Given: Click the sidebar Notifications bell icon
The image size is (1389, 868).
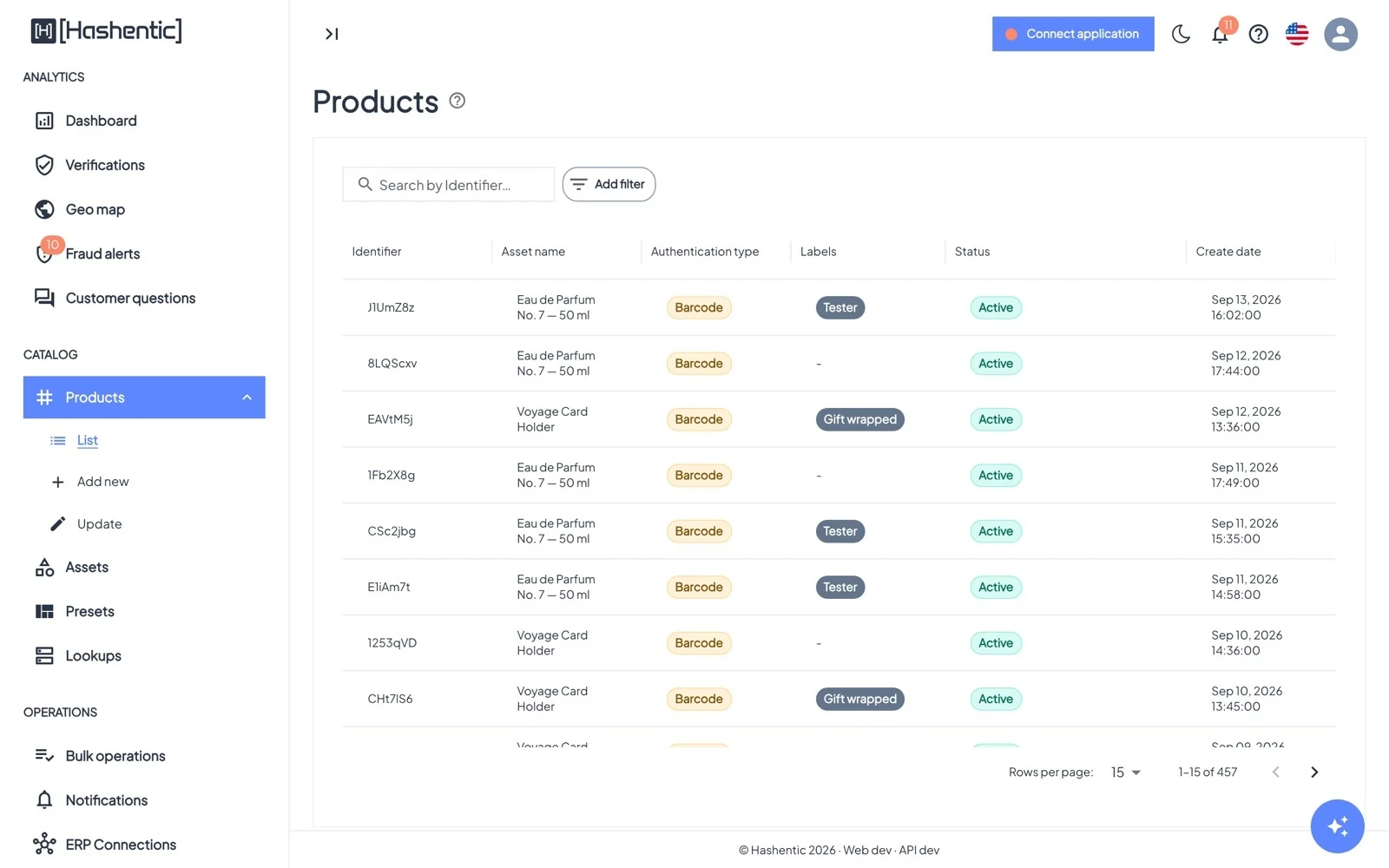Looking at the screenshot, I should [44, 800].
